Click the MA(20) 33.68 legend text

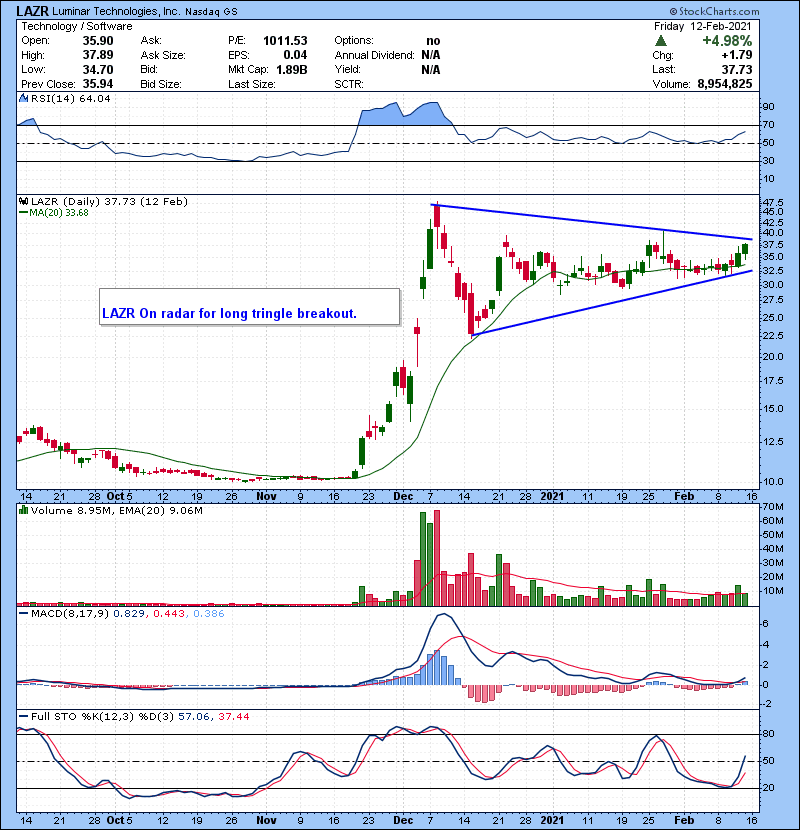click(59, 213)
